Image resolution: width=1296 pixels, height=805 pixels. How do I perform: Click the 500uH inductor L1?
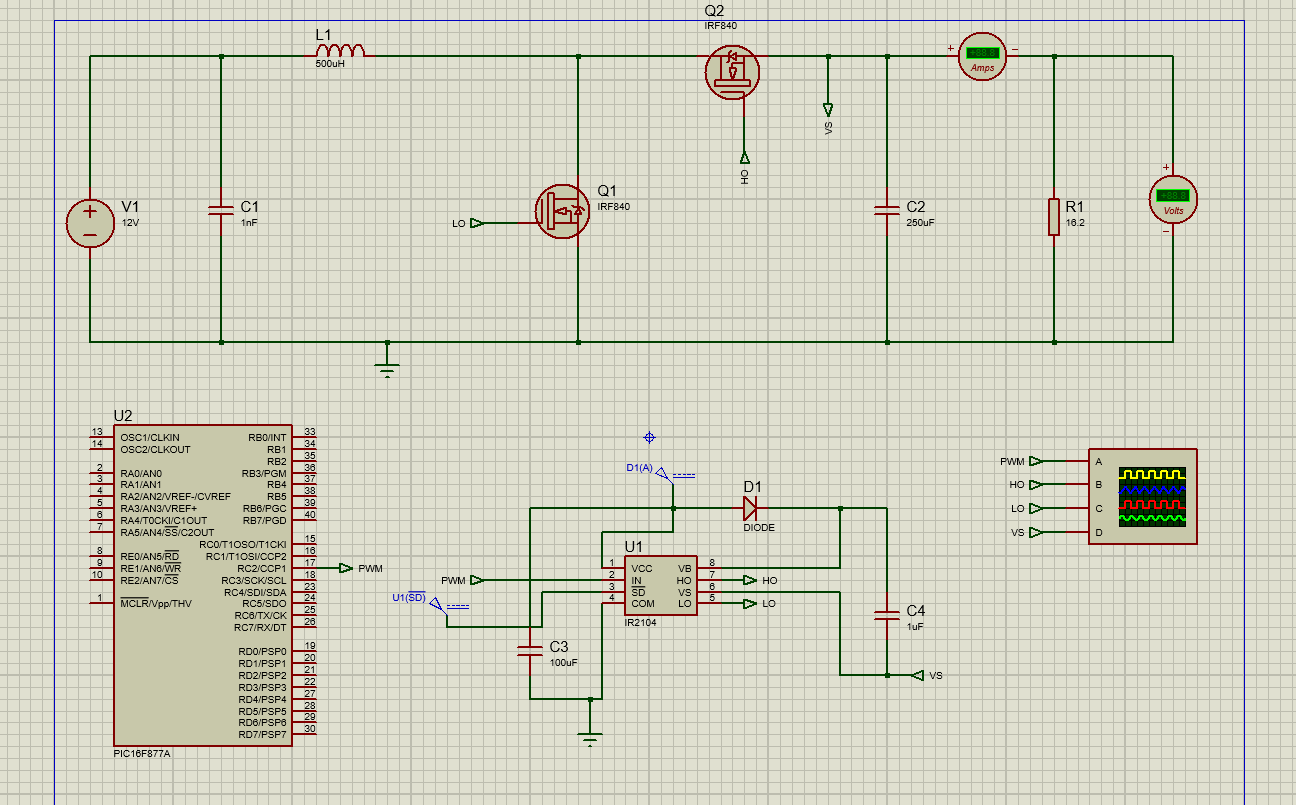[x=340, y=49]
